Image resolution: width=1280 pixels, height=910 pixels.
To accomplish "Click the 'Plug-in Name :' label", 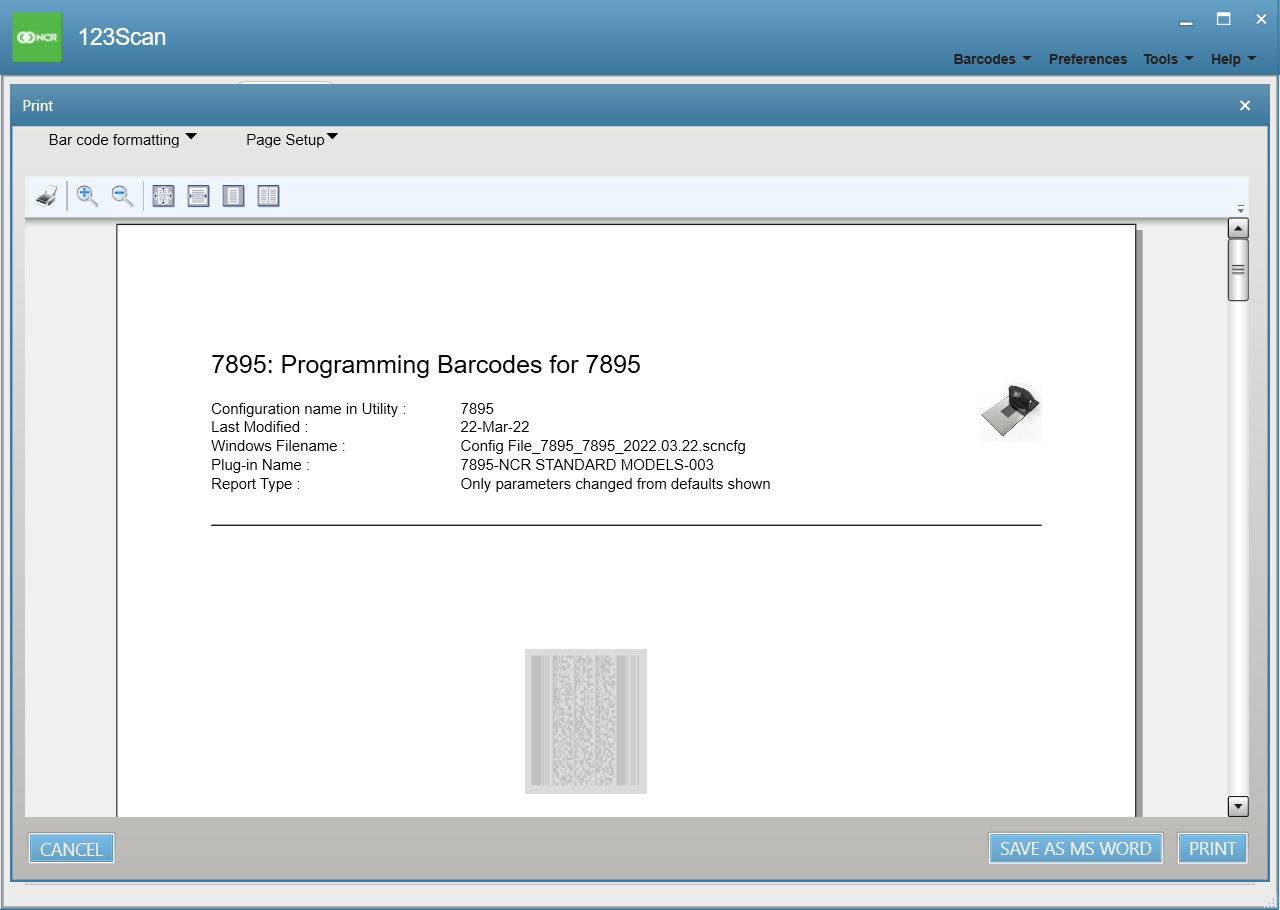I will tap(261, 465).
